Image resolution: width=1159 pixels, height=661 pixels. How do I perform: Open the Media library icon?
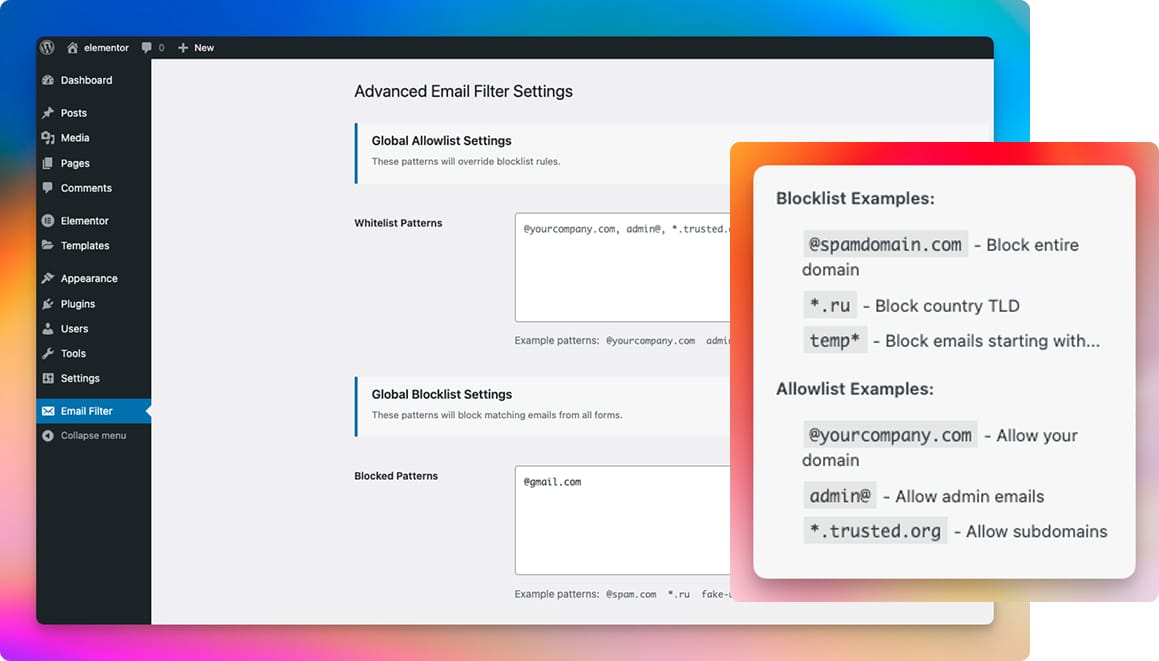pos(48,138)
